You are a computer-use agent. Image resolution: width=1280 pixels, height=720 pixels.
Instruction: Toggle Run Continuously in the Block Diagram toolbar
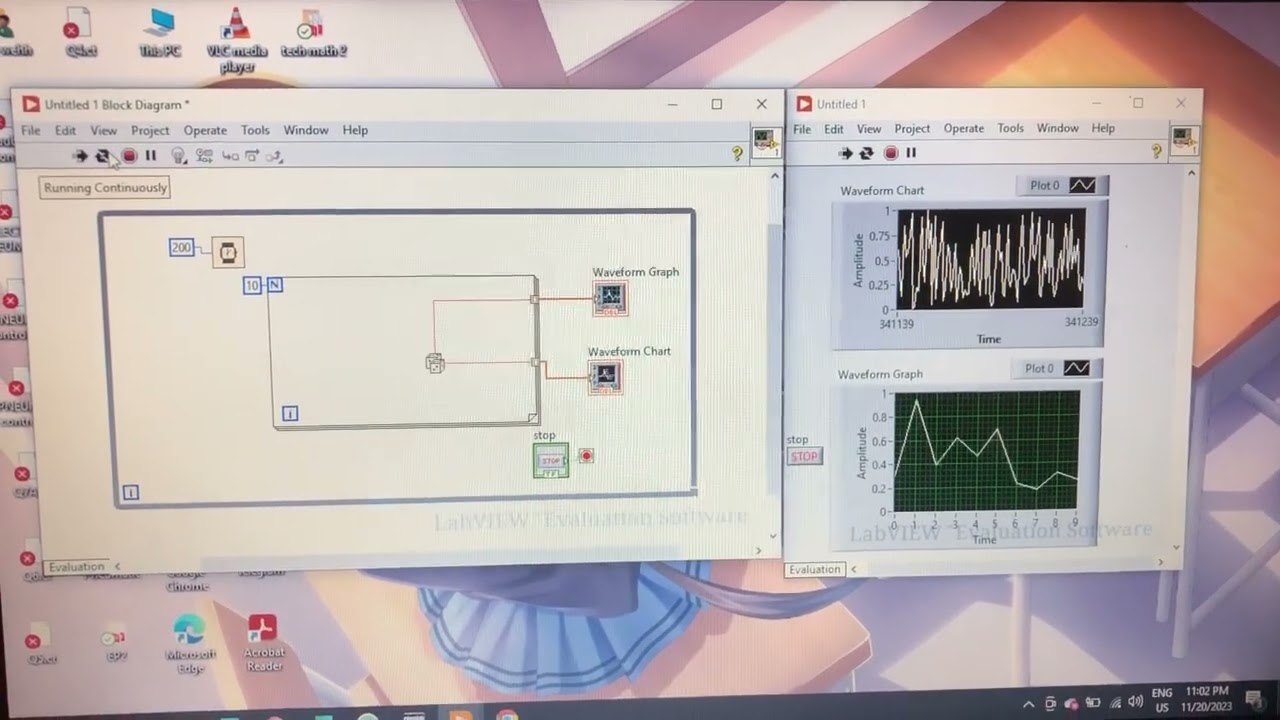103,155
